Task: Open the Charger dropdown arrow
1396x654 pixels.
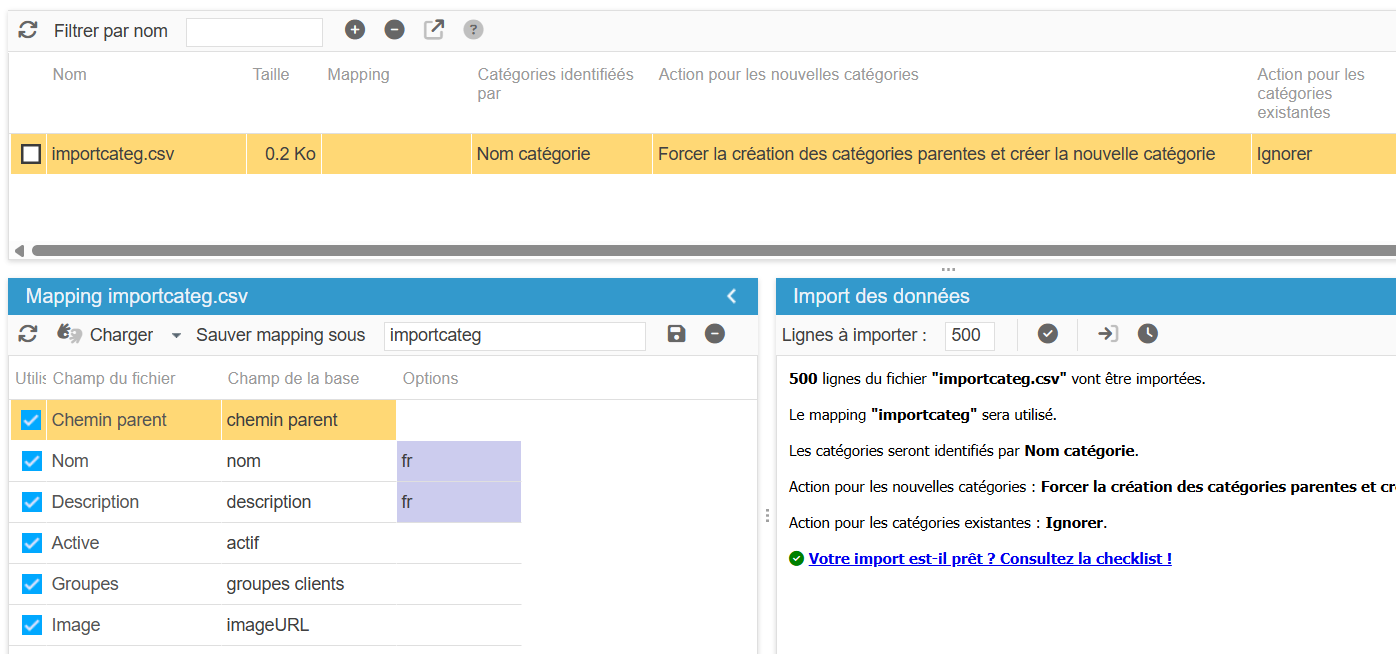Action: tap(176, 336)
